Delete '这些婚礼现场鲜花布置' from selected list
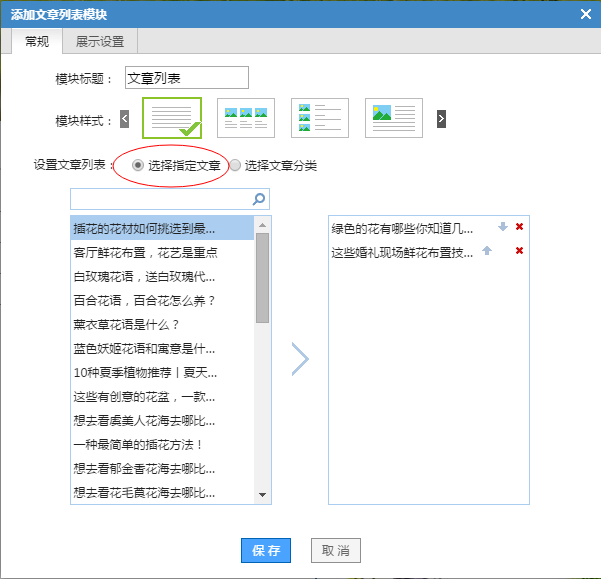The image size is (601, 579). click(519, 251)
